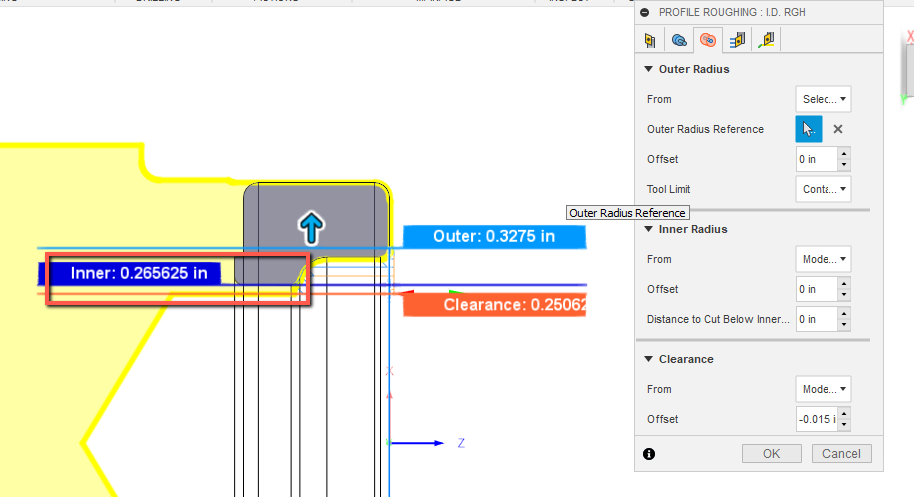Click the OK button

771,453
